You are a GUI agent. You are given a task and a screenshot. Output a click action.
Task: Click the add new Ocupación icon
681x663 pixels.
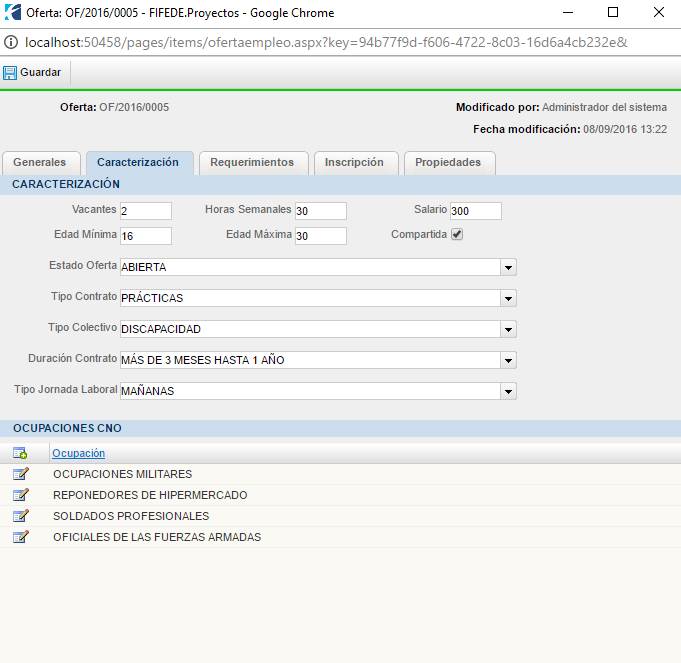pos(20,453)
